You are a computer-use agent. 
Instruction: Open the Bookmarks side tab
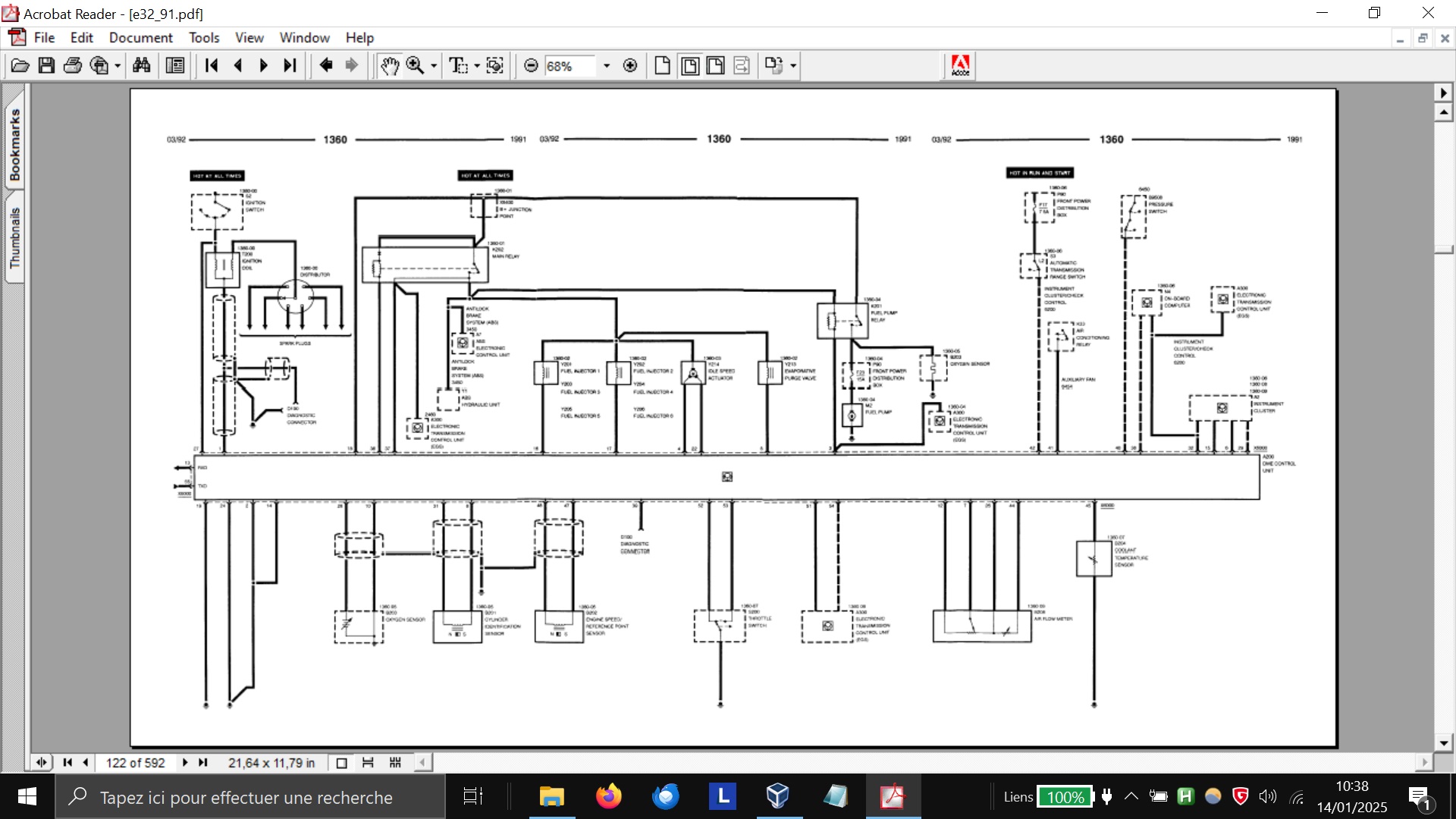click(14, 144)
